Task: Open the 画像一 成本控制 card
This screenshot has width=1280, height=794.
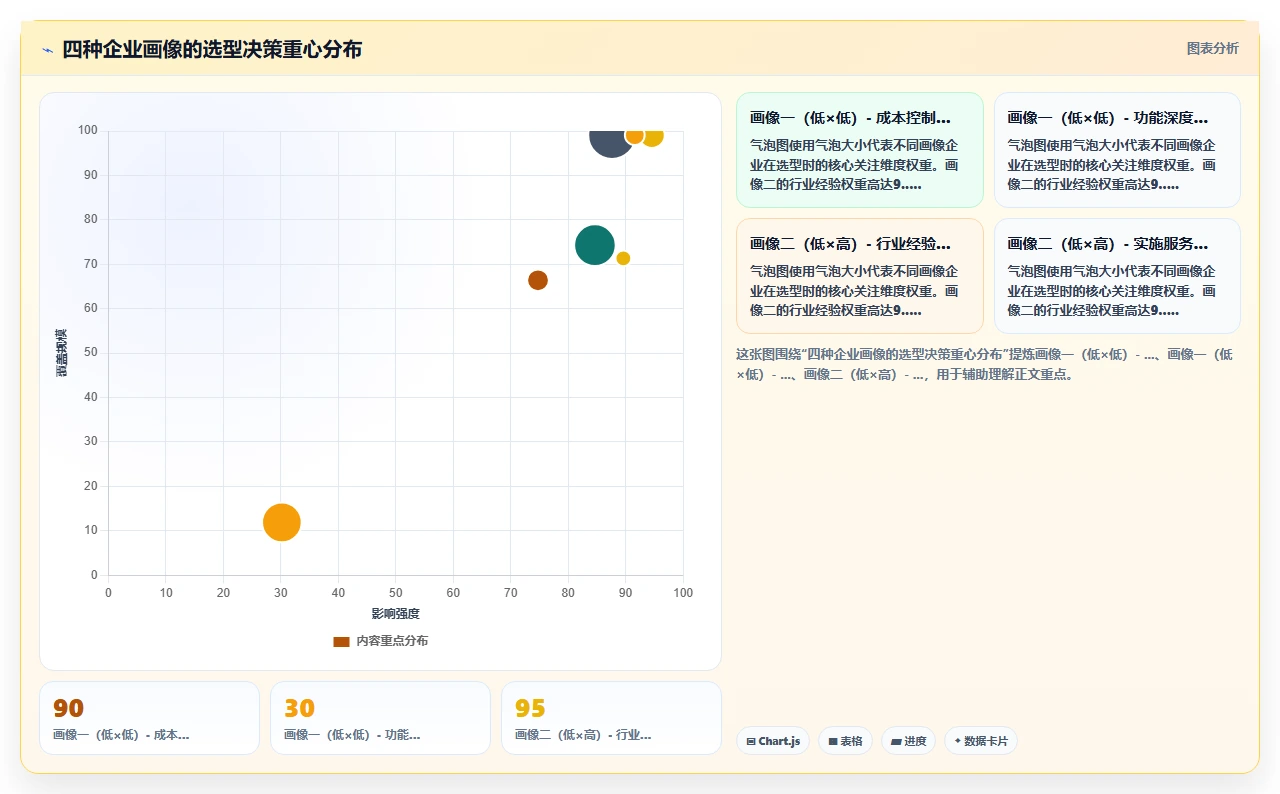Action: tap(860, 150)
